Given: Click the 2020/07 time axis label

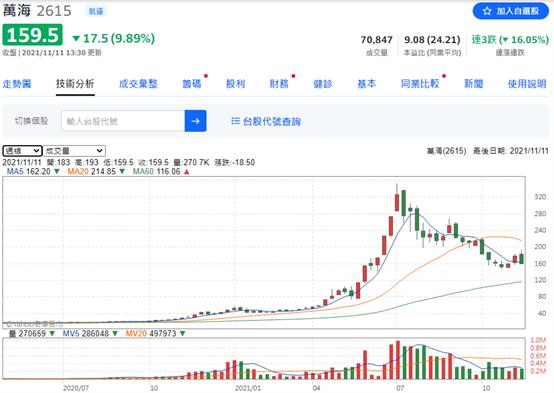Looking at the screenshot, I should (76, 388).
